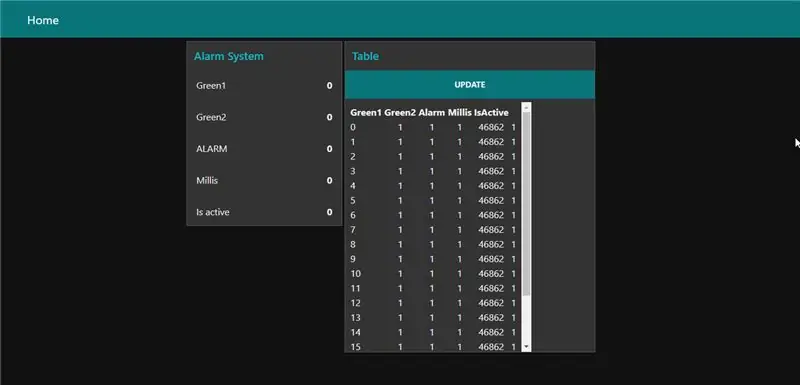Click the scrollbar down arrow of the table
This screenshot has height=385, width=800.
[527, 347]
